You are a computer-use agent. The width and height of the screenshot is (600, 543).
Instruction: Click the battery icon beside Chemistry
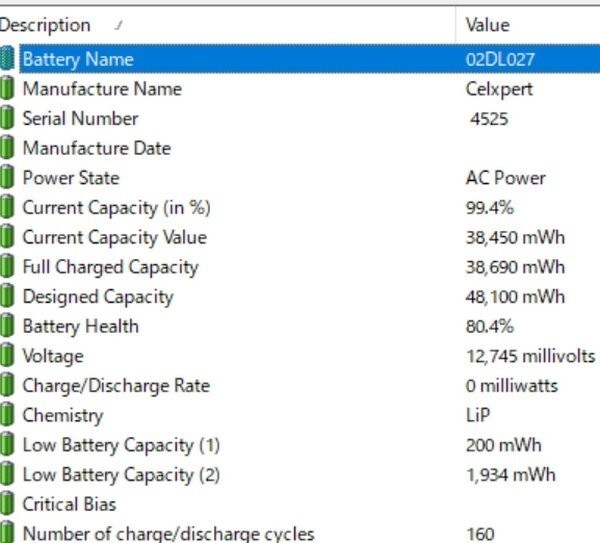pos(7,414)
